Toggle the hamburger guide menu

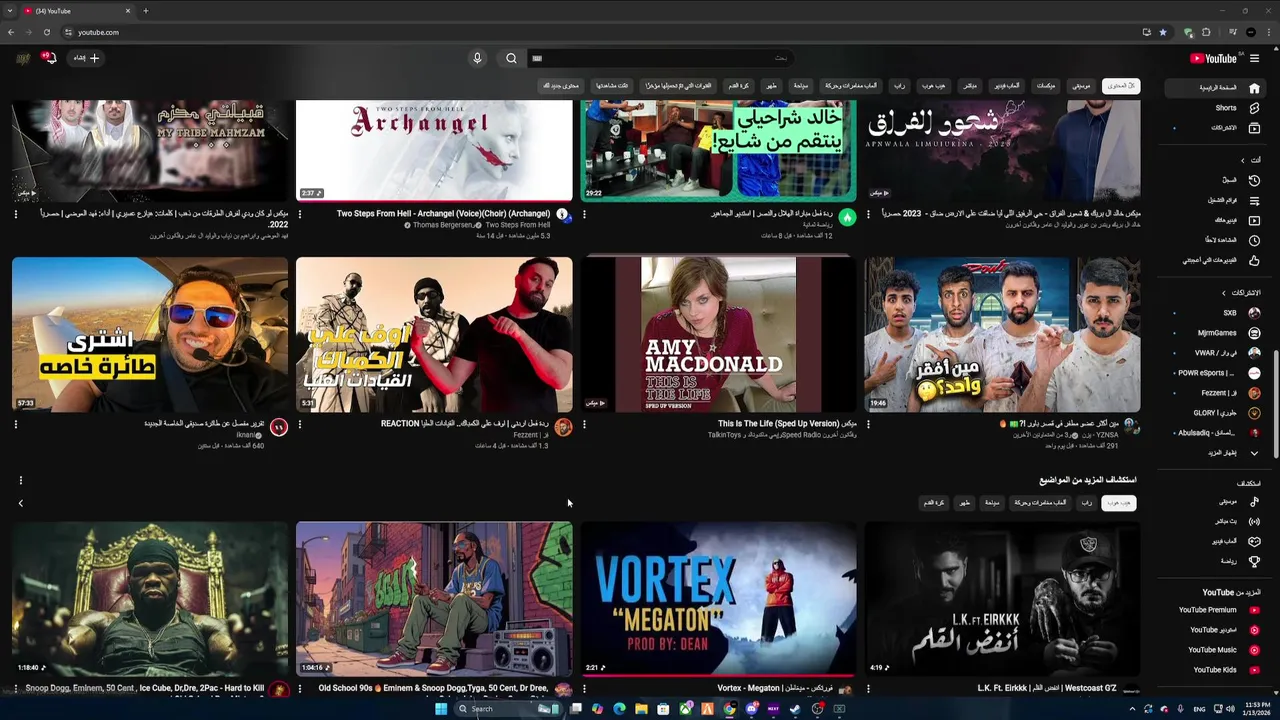point(1254,58)
